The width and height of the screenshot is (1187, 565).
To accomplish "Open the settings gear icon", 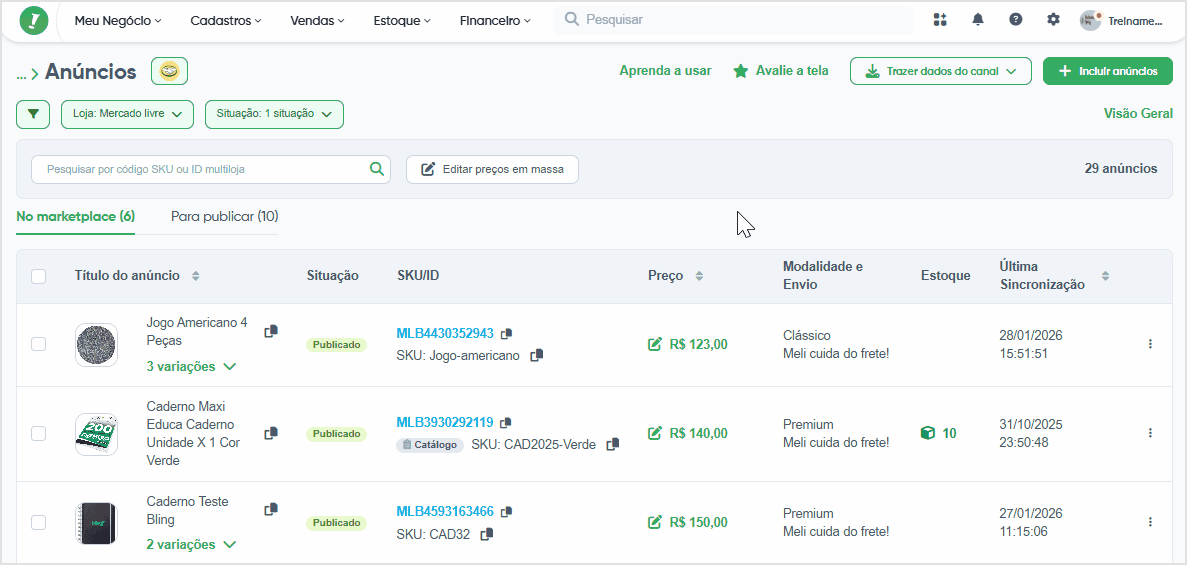I will tap(1053, 20).
